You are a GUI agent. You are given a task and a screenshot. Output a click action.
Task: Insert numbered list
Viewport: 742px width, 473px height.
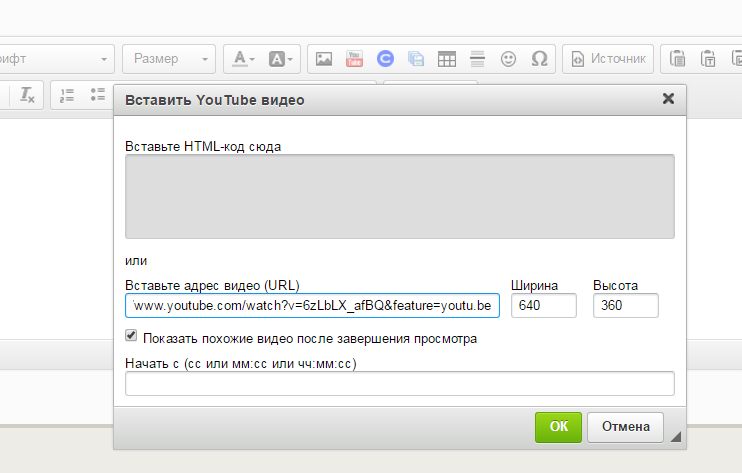click(x=67, y=95)
